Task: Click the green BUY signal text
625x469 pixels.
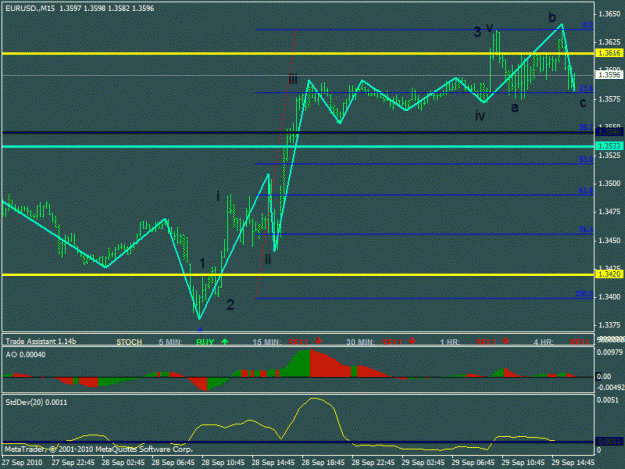Action: coord(205,342)
